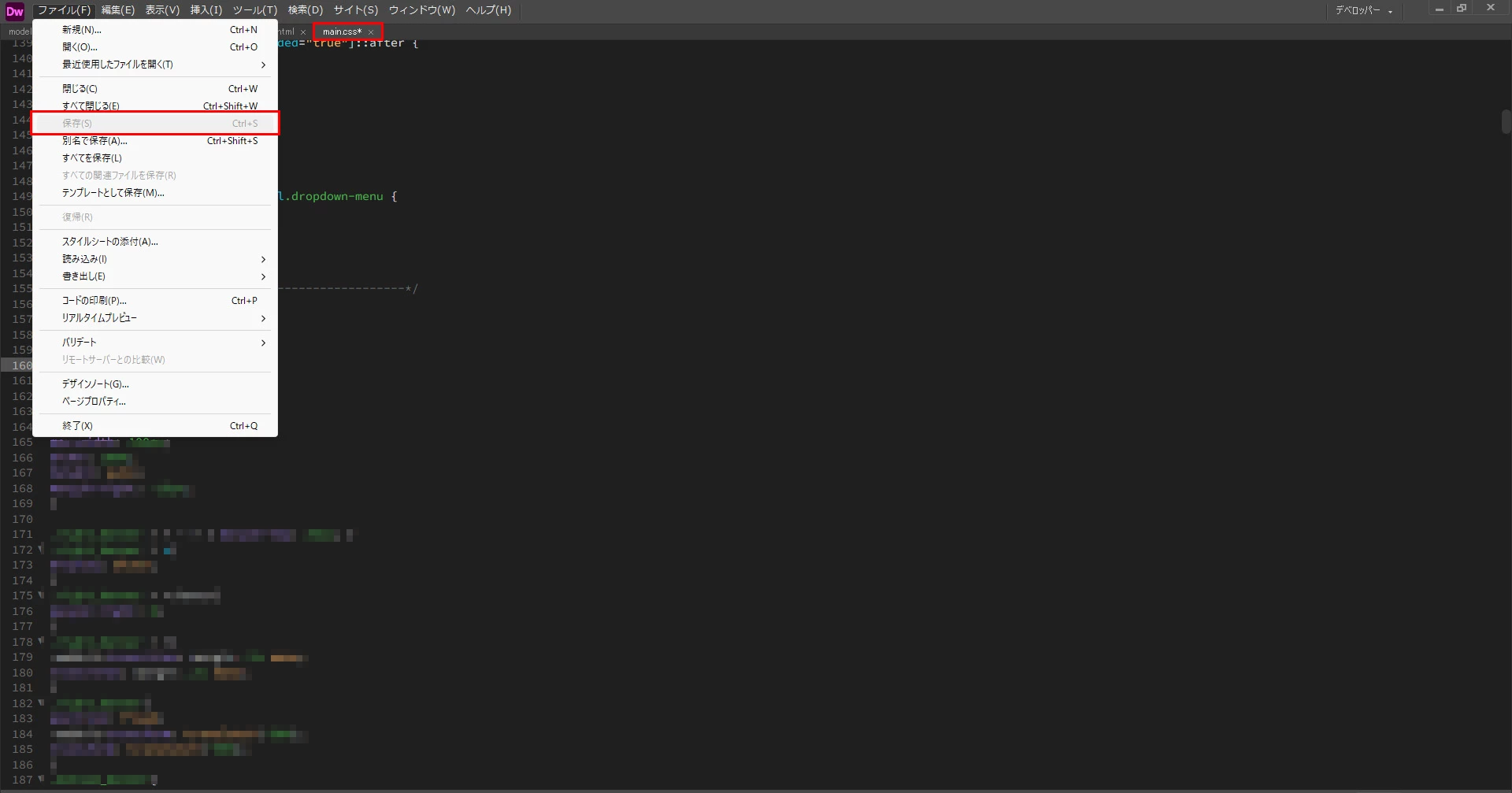Collapse the code block at line 172

pyautogui.click(x=41, y=549)
